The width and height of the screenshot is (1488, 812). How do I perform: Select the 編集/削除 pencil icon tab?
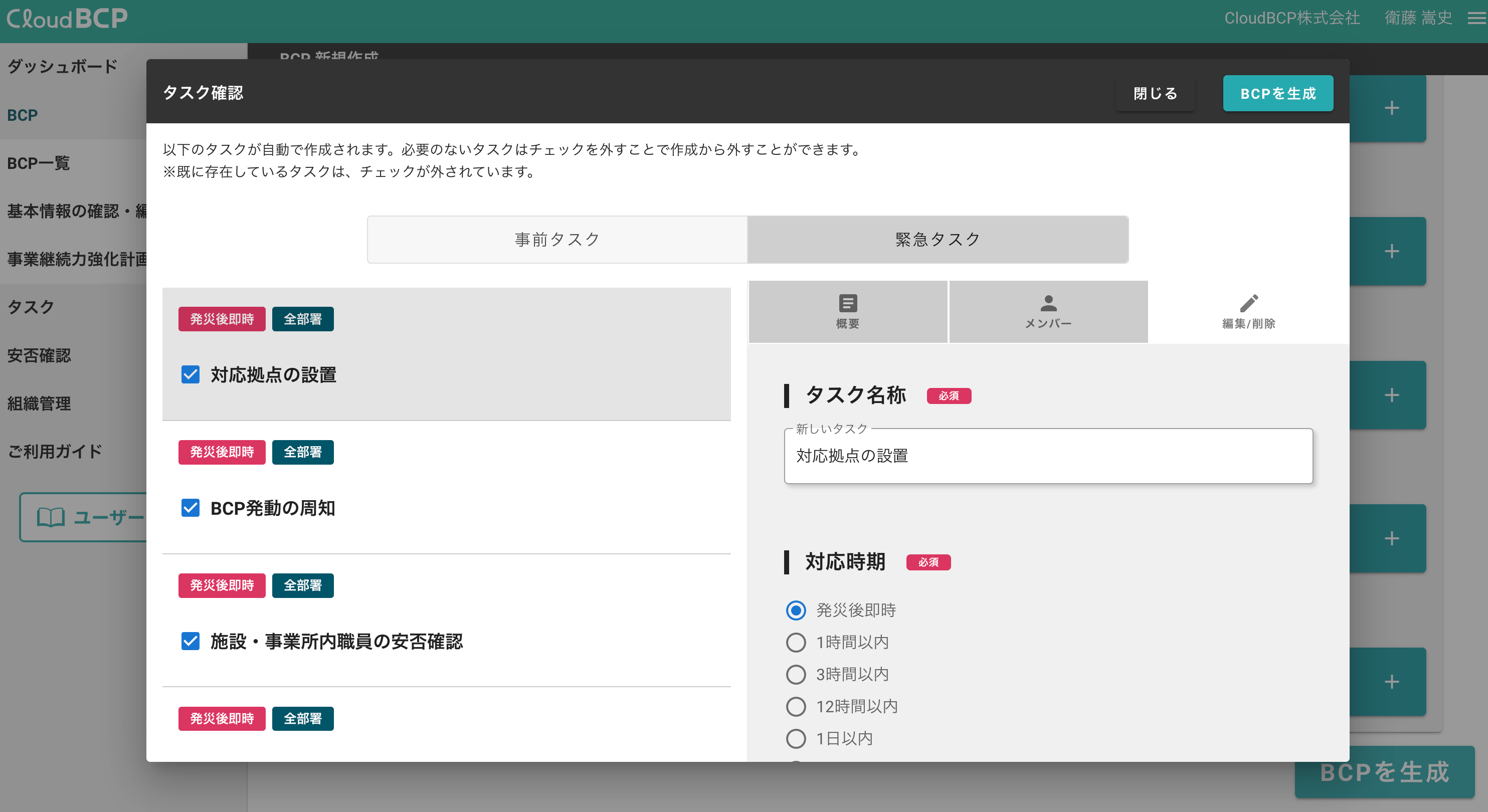1248,311
